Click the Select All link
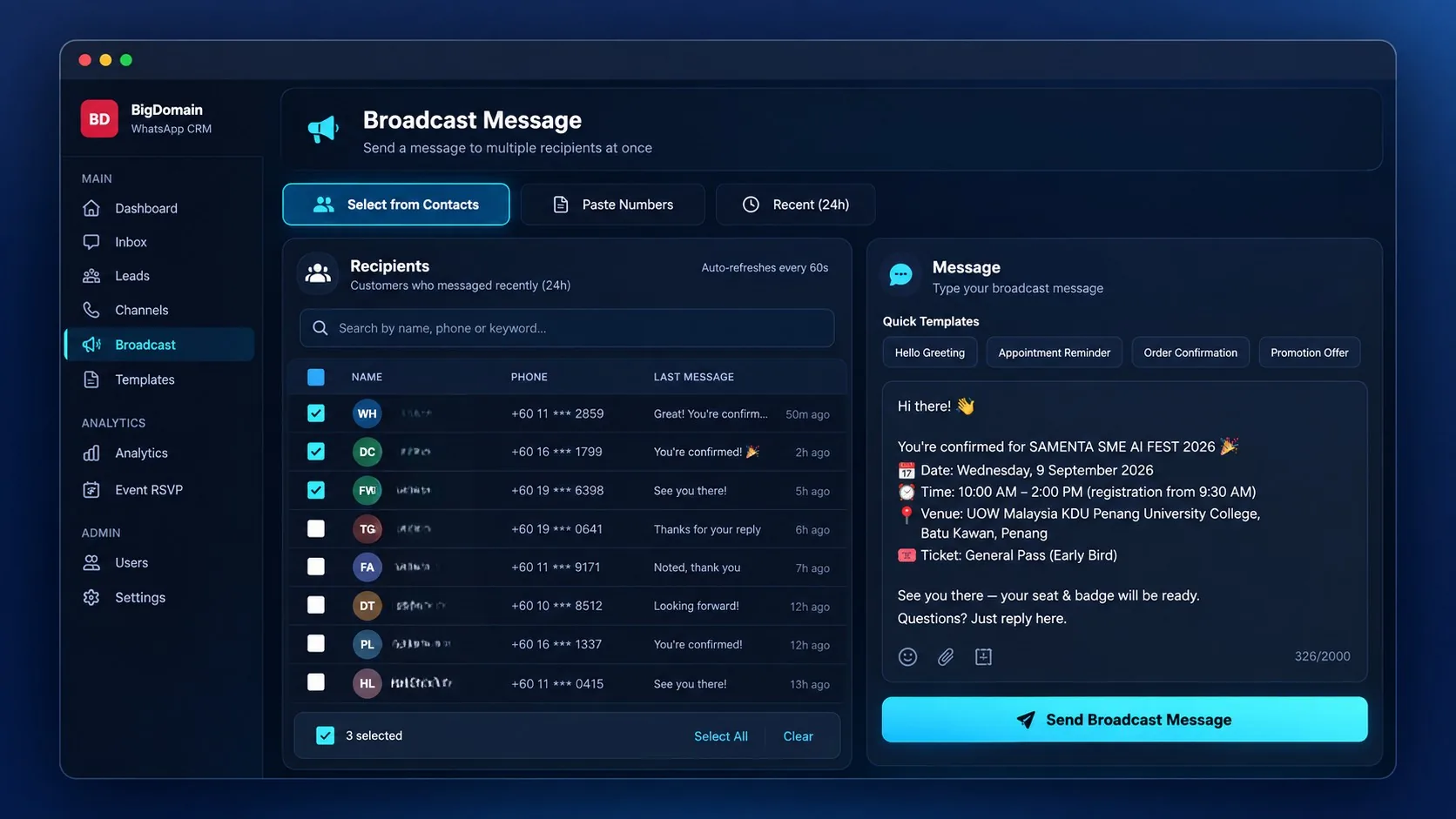The height and width of the screenshot is (819, 1456). [721, 736]
